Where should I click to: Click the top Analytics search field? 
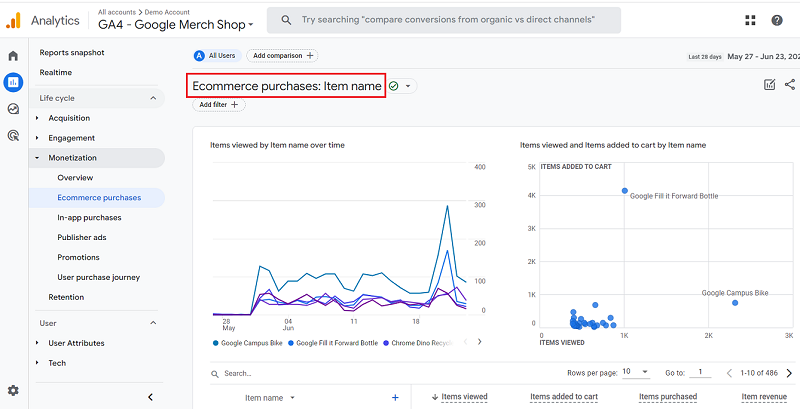pyautogui.click(x=444, y=20)
